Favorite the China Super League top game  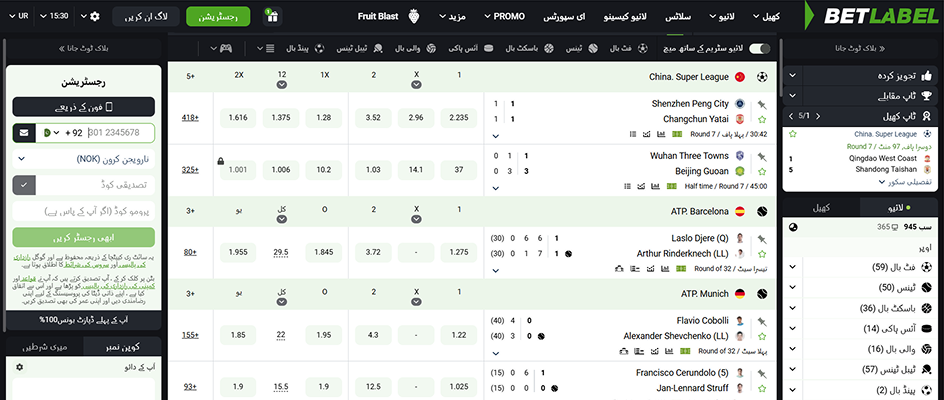pyautogui.click(x=792, y=134)
